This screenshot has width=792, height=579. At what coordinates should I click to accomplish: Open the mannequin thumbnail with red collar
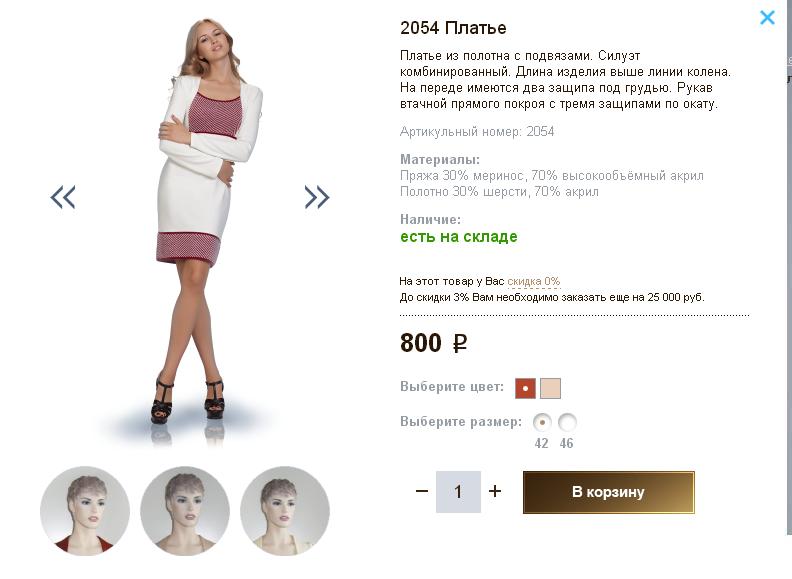point(85,510)
